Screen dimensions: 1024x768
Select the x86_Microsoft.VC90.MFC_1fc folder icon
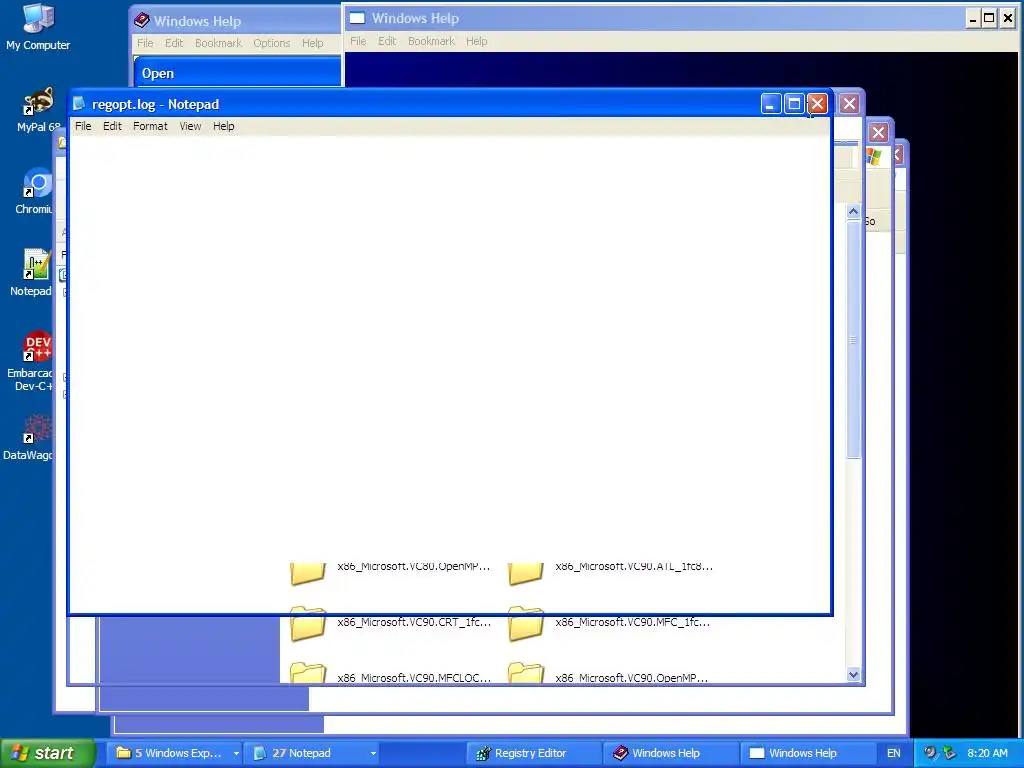tap(526, 623)
